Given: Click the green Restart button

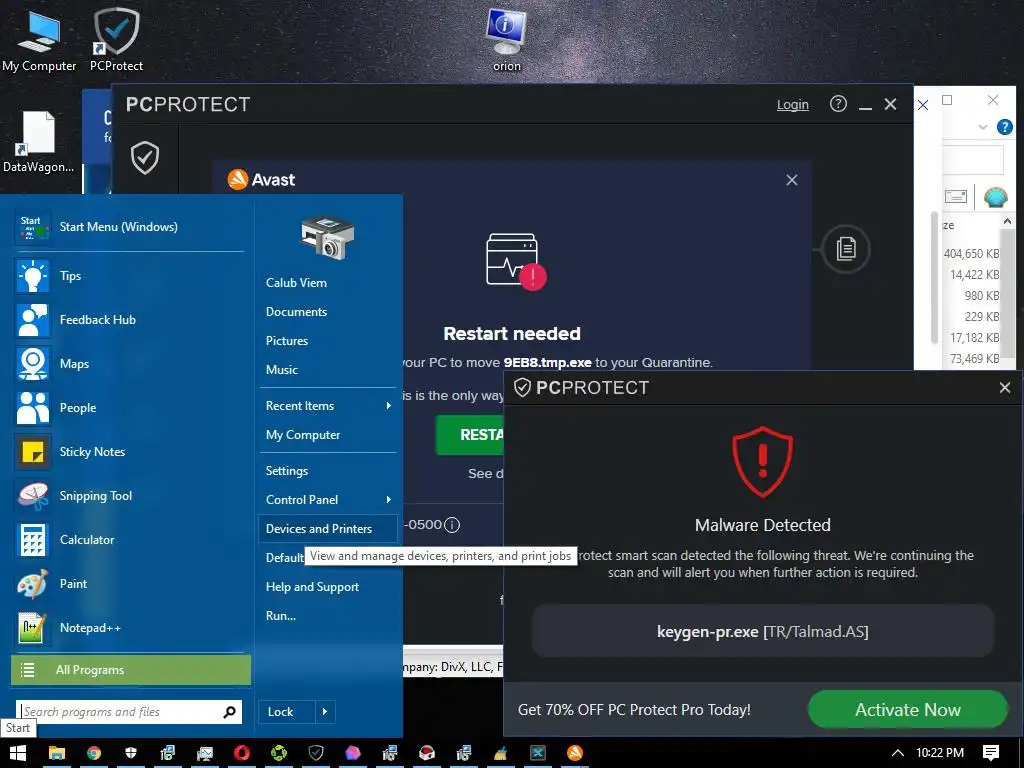Looking at the screenshot, I should 470,435.
